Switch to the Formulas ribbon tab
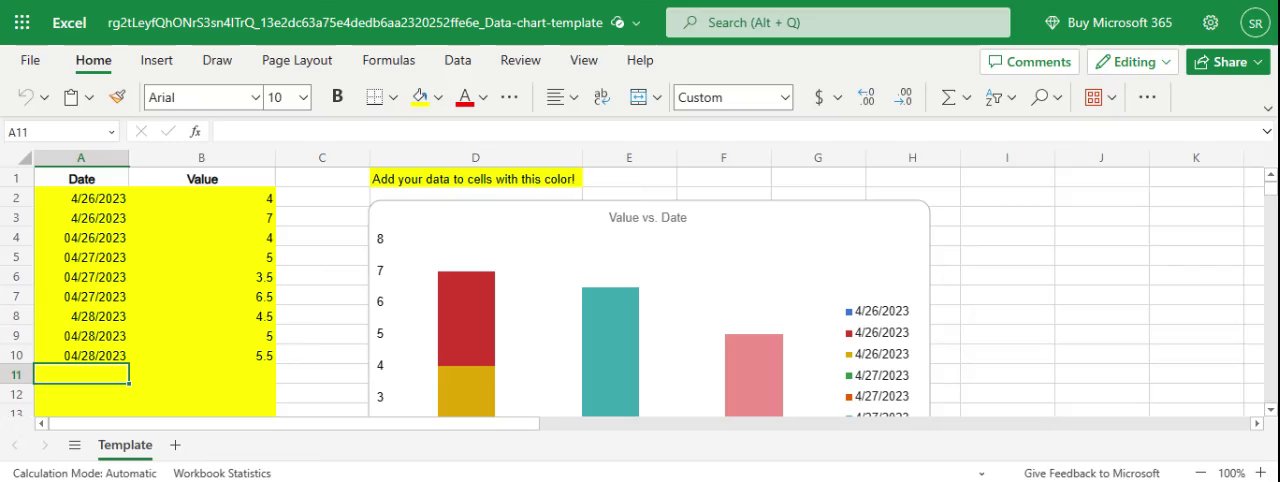This screenshot has width=1280, height=482. click(388, 60)
